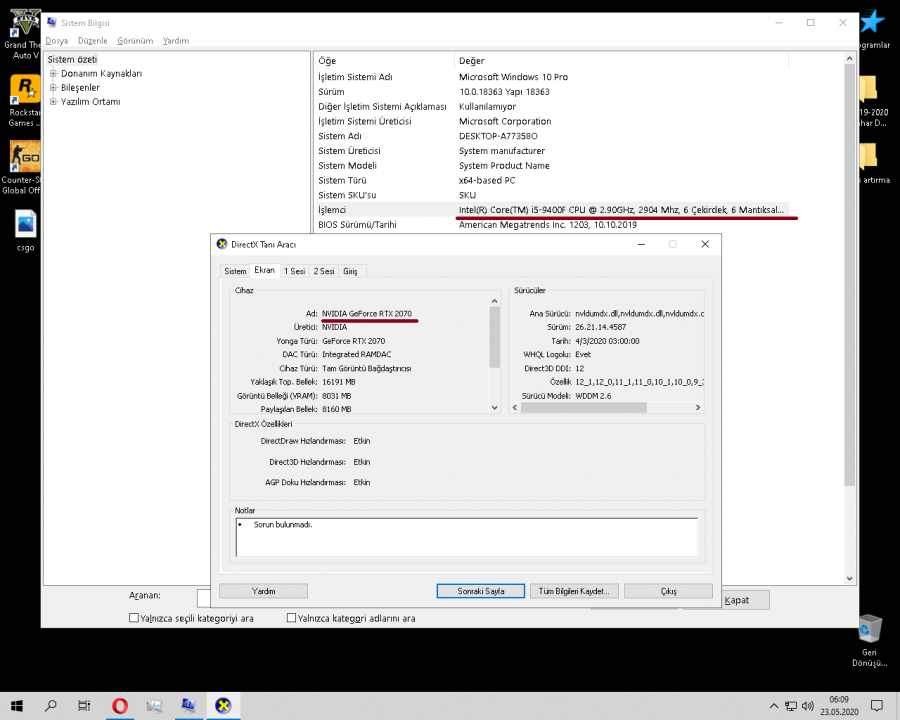The image size is (900, 720).
Task: Tick 'Yalnızca kategori adlarını ara' checkbox
Action: pos(292,618)
